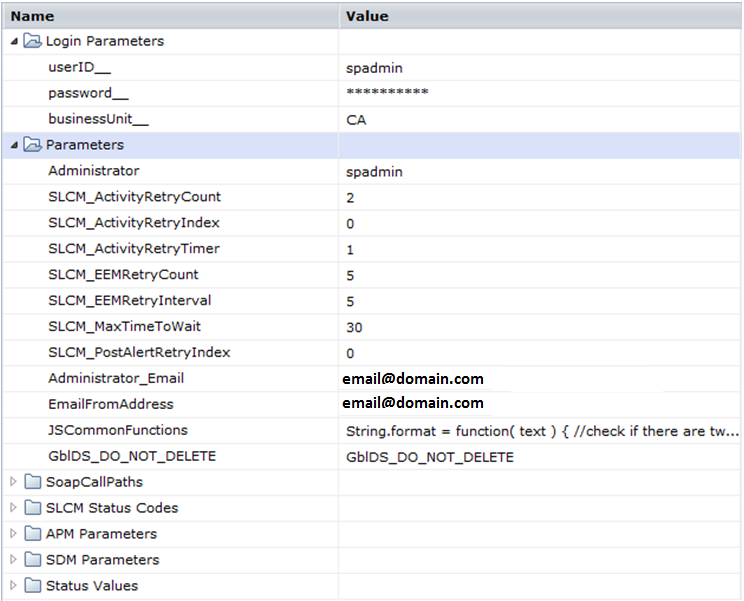
Task: Click the APM Parameters folder icon
Action: (x=33, y=534)
